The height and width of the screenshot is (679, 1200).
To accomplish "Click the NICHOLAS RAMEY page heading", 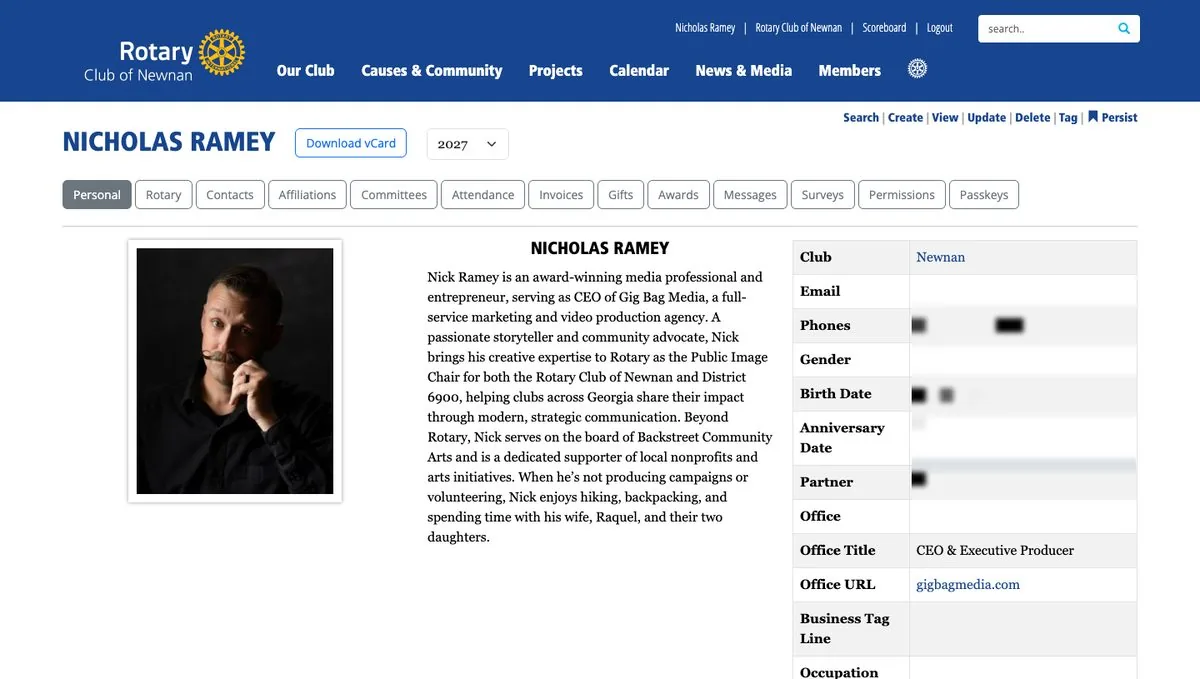I will [x=168, y=142].
